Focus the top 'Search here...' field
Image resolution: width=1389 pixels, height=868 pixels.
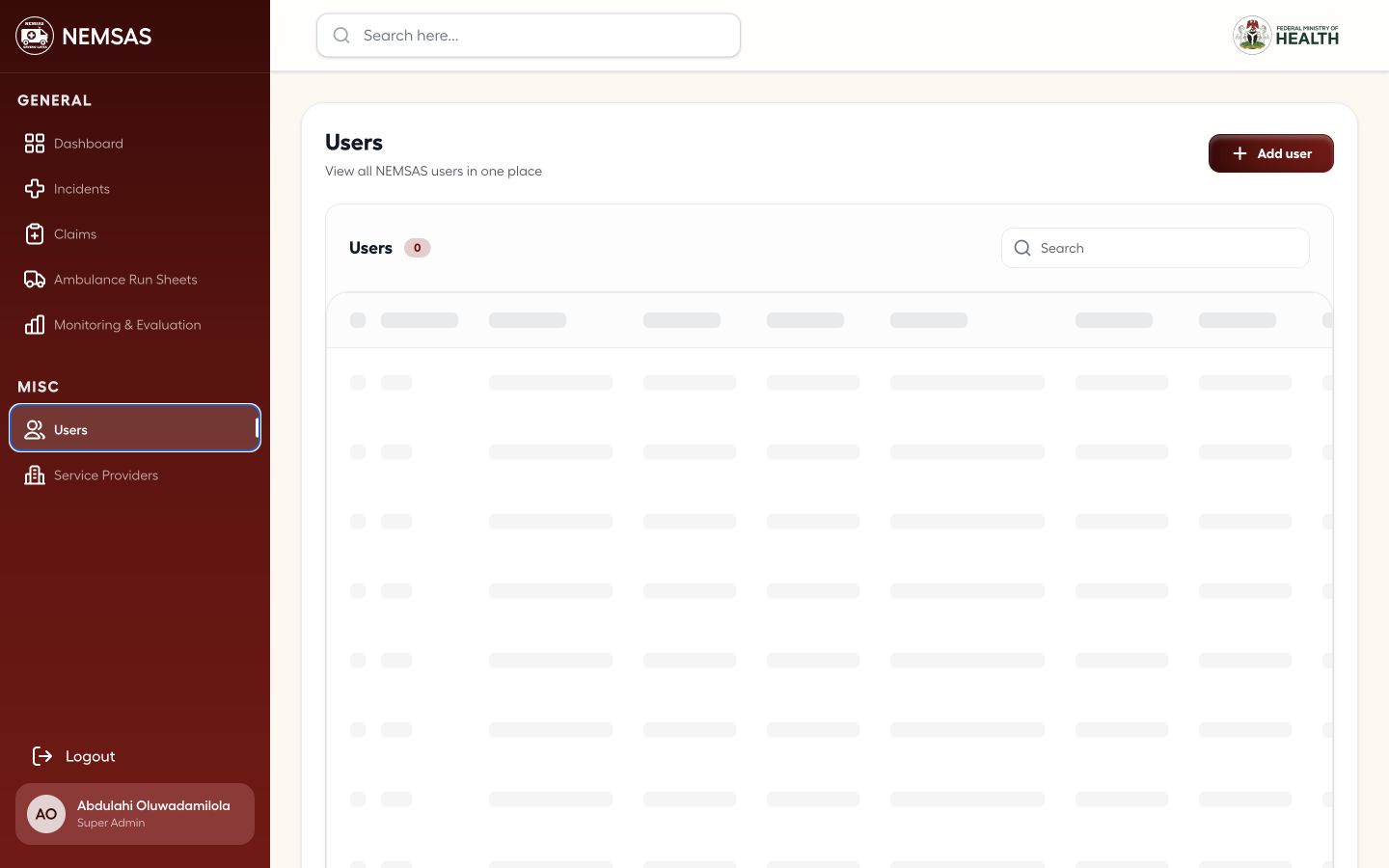point(529,36)
